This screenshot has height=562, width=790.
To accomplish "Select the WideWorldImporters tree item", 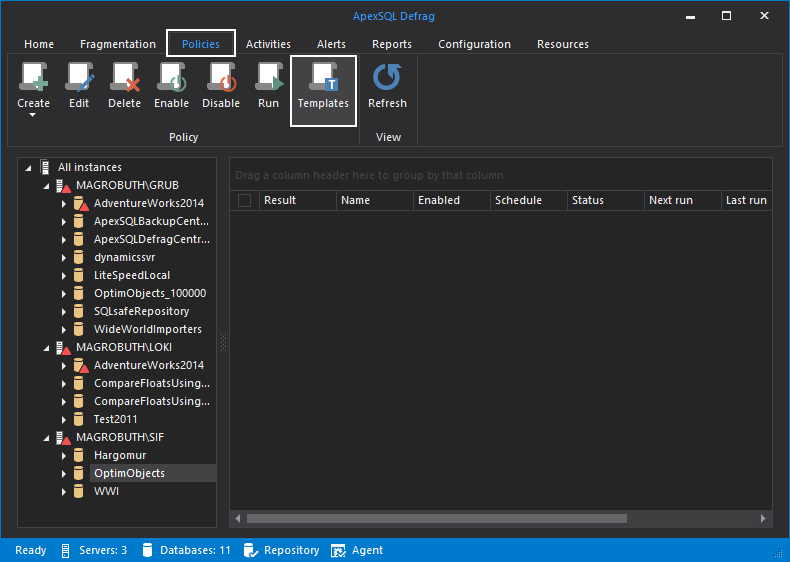I will pyautogui.click(x=148, y=330).
